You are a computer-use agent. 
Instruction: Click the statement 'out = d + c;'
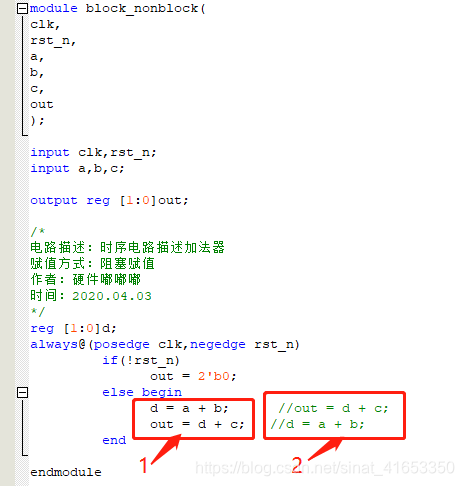point(197,424)
